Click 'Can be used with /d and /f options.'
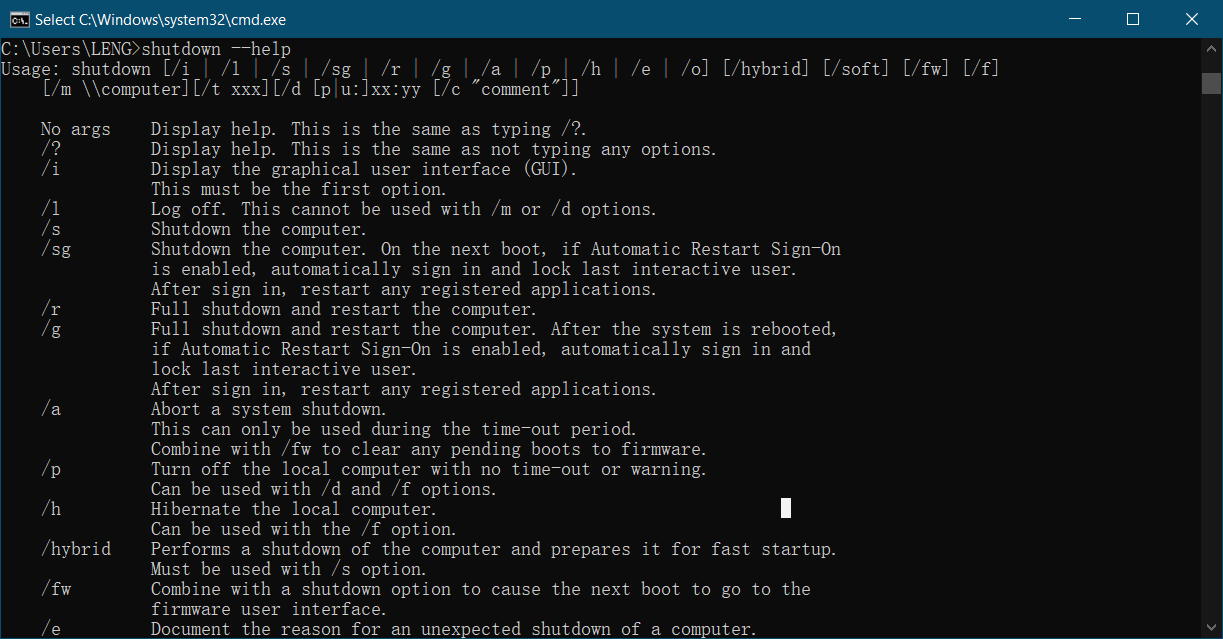This screenshot has width=1223, height=639. pyautogui.click(x=324, y=489)
